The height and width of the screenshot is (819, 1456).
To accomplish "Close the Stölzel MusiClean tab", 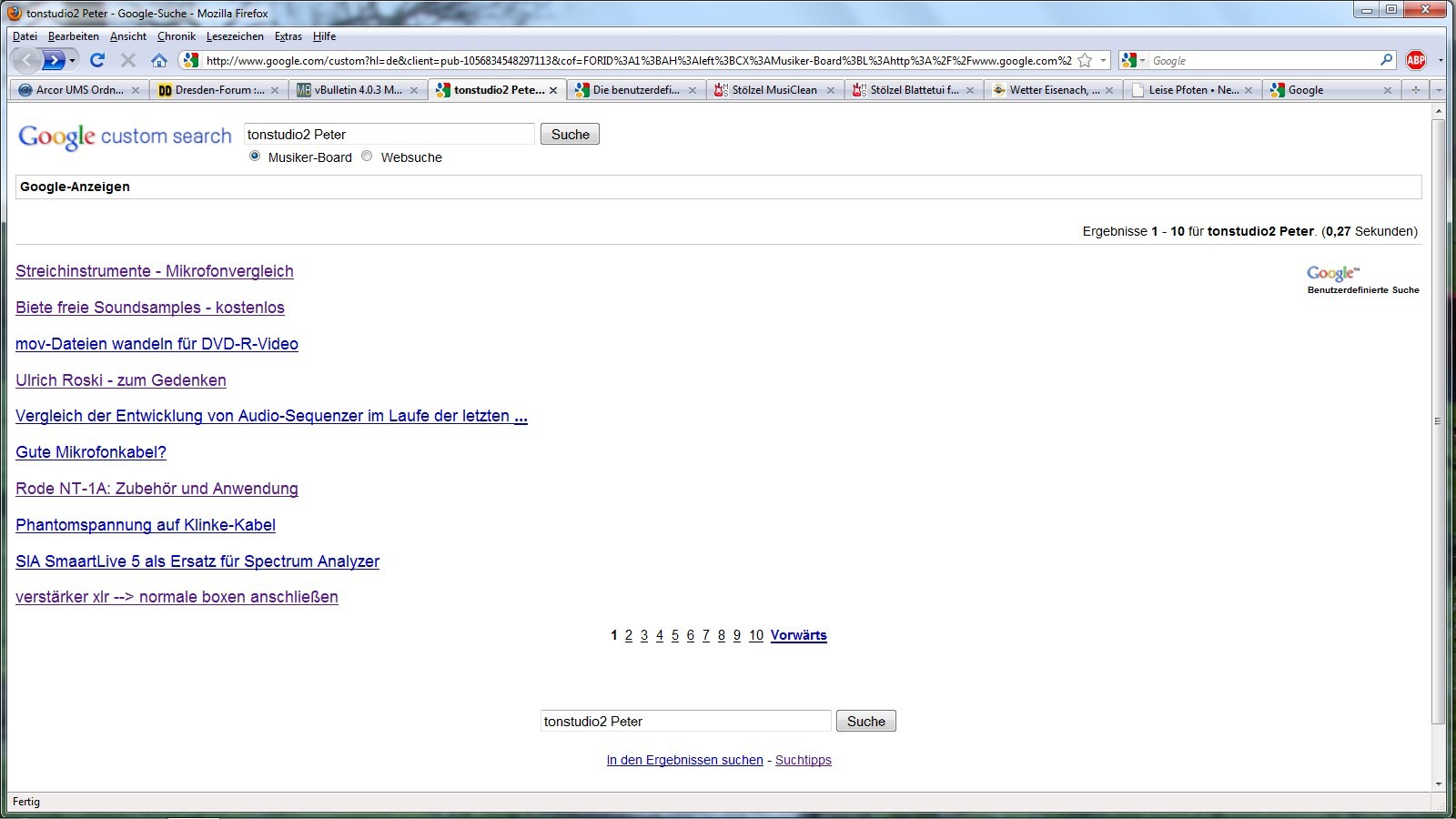I will click(831, 90).
